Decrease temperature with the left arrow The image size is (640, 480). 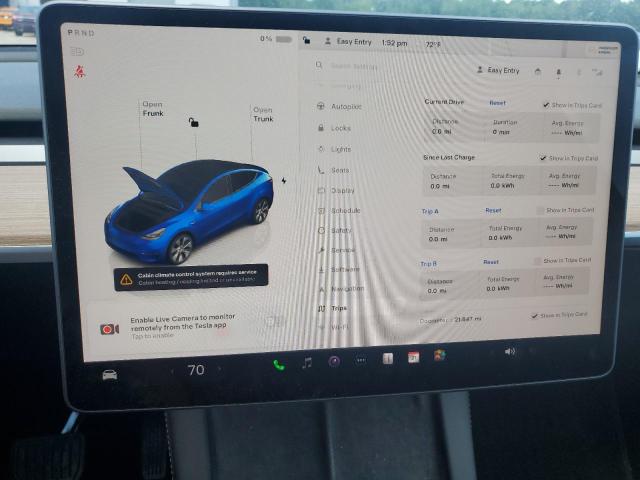click(172, 371)
